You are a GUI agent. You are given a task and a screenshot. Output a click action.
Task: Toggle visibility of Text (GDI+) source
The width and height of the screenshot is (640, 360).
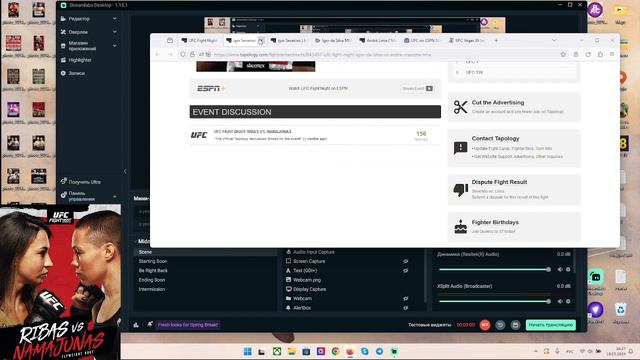click(406, 271)
